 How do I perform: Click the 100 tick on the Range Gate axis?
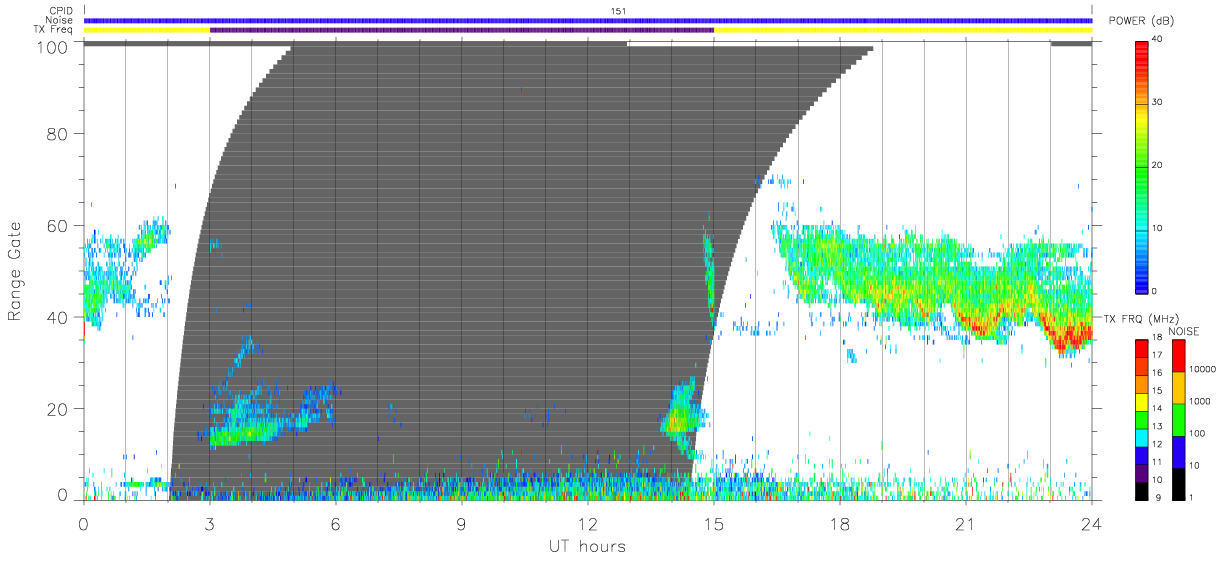(x=54, y=47)
